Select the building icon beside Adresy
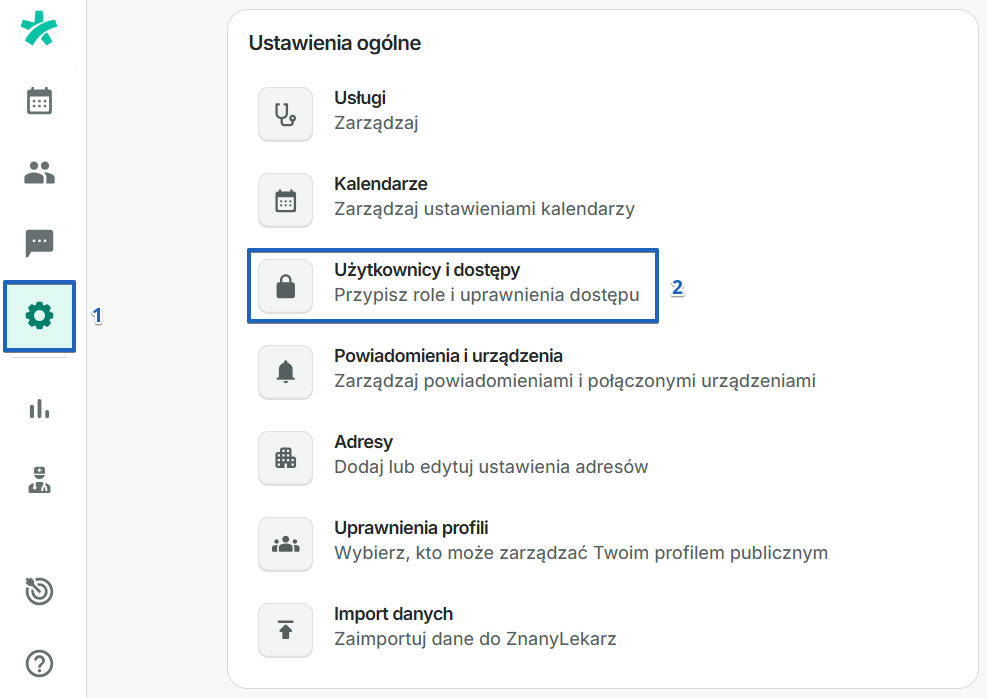Screen dimensions: 987x698 point(285,458)
